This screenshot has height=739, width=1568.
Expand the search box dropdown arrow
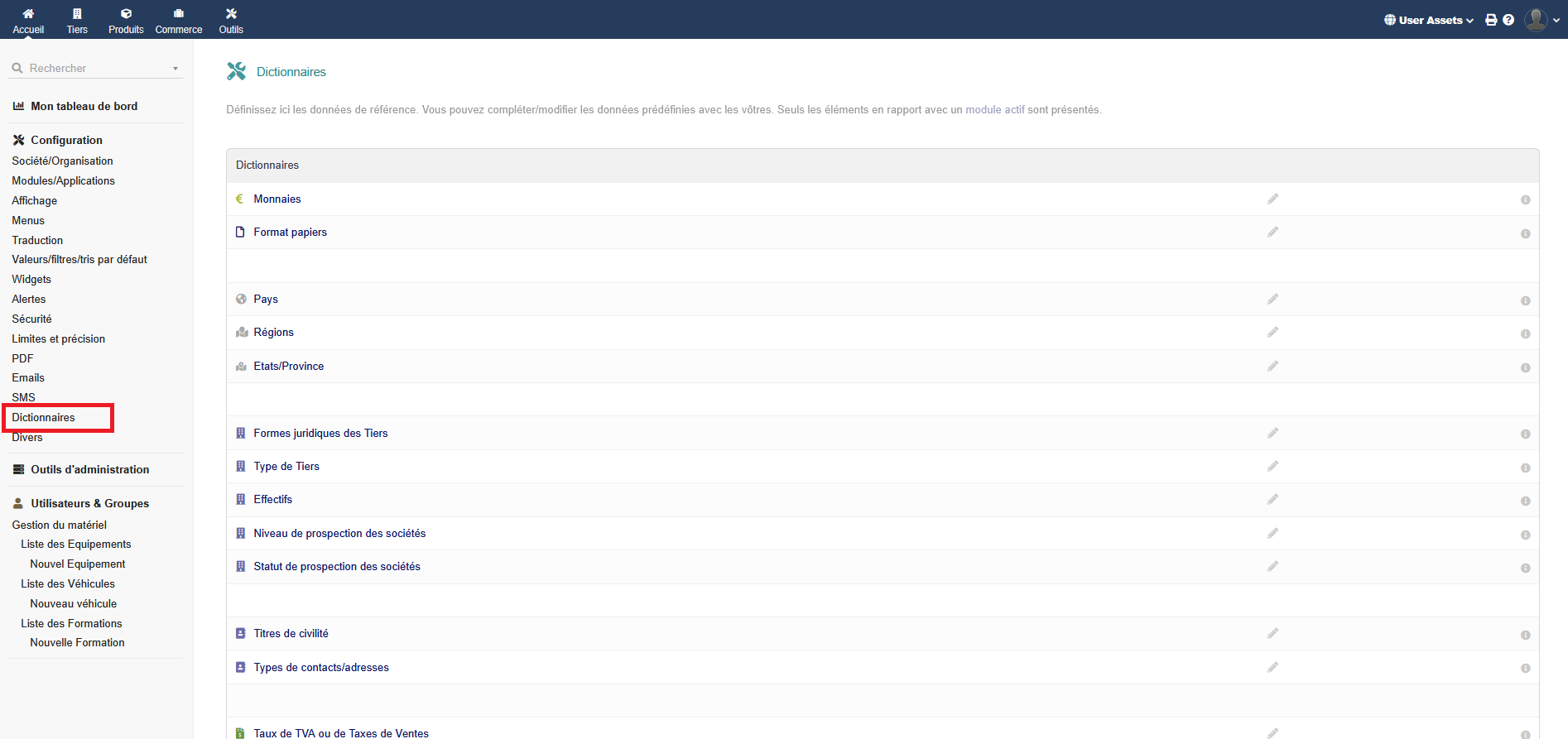(x=176, y=69)
